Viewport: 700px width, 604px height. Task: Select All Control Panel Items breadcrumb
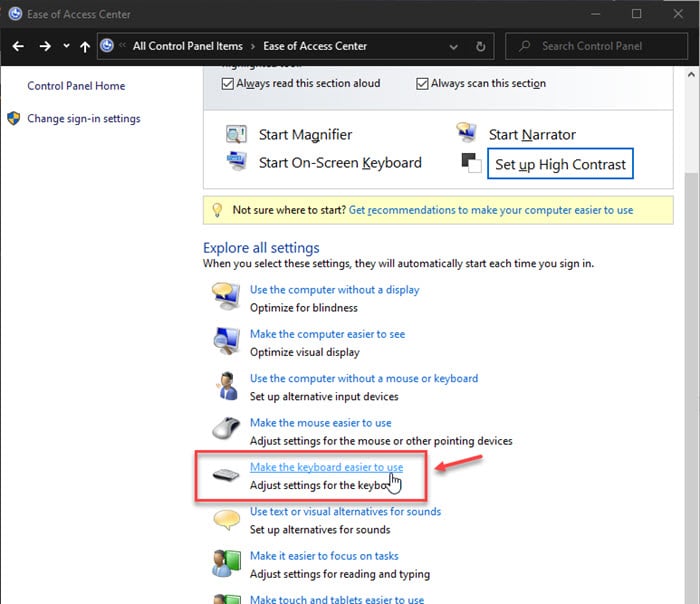[x=188, y=46]
